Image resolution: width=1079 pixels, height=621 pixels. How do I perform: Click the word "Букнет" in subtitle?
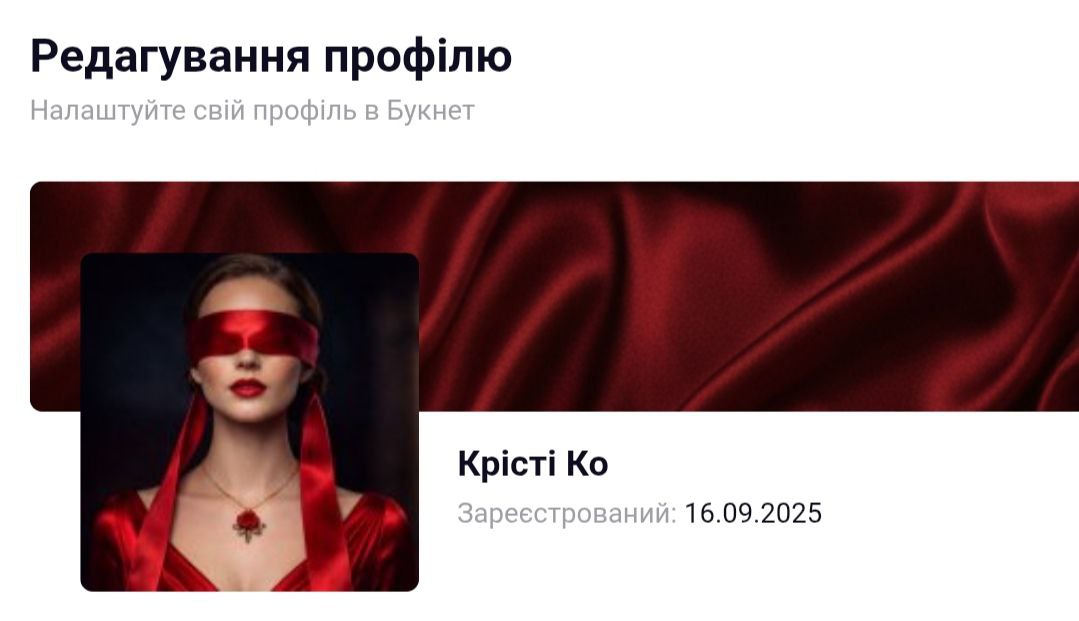click(431, 111)
